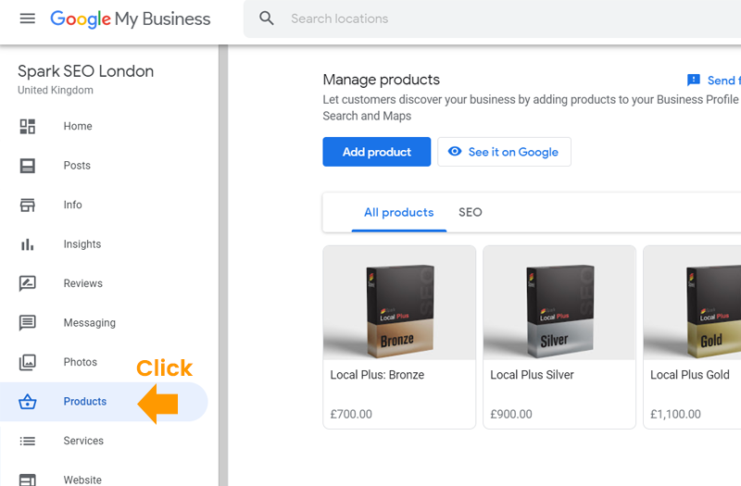Click the Insights bar chart icon

27,244
